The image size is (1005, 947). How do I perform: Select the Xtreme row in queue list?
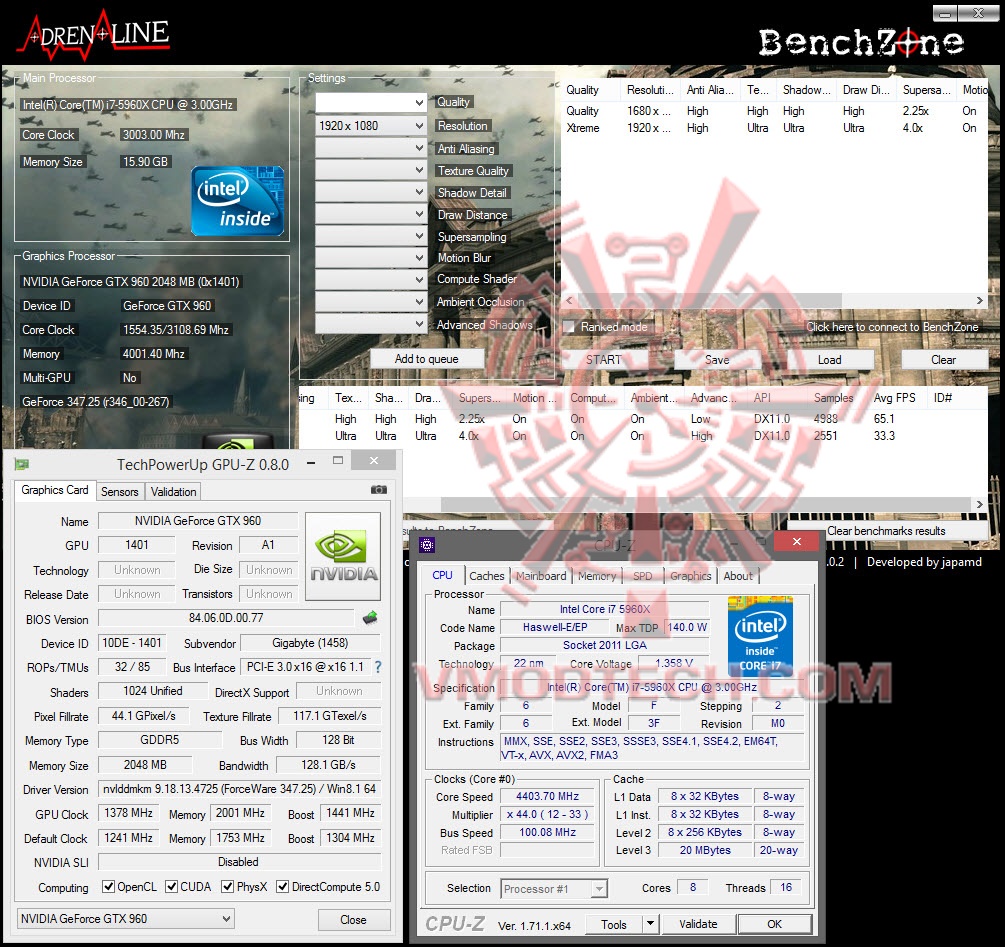pos(774,128)
